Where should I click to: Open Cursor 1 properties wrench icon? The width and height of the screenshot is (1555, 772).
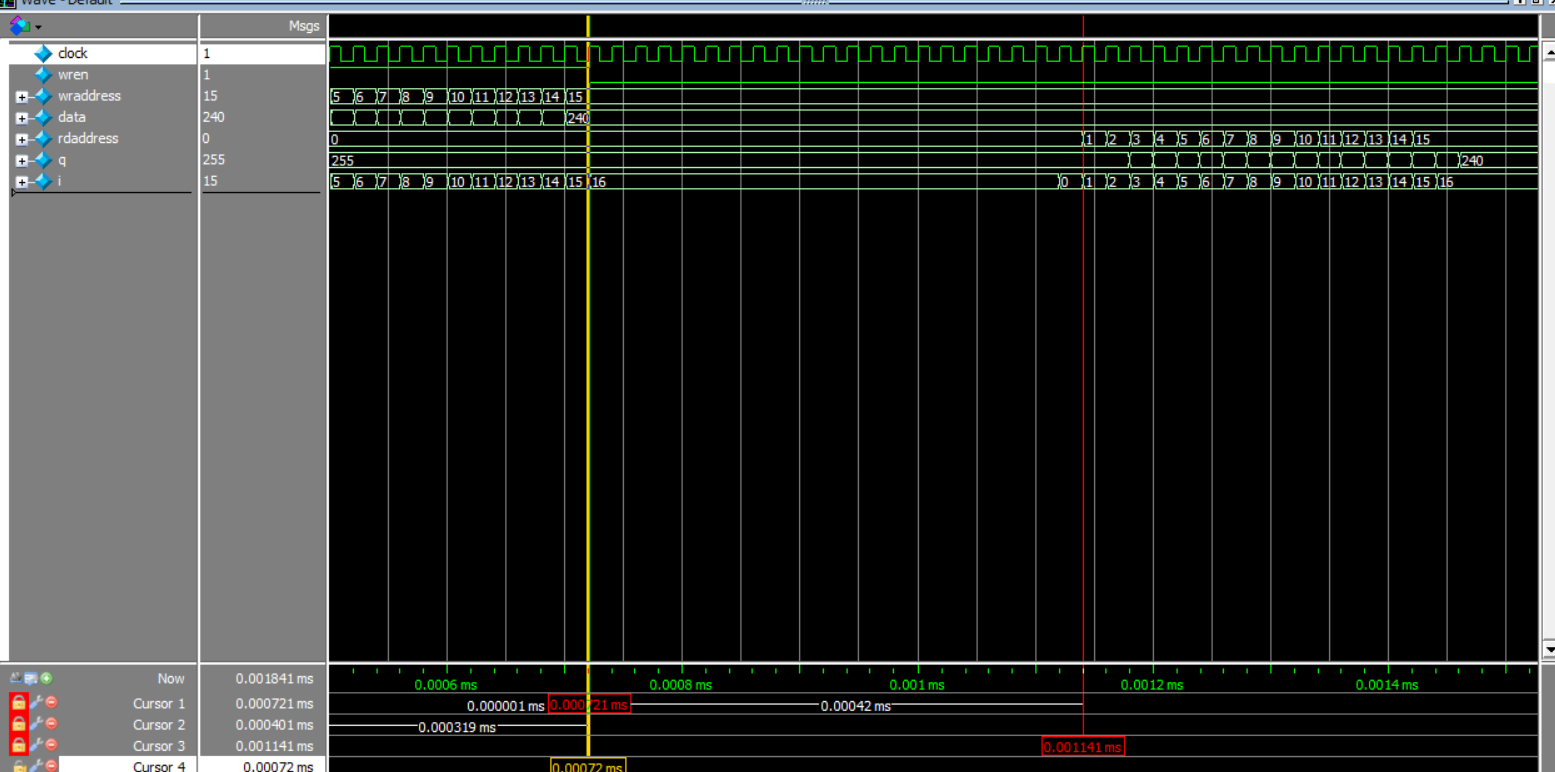(x=35, y=703)
